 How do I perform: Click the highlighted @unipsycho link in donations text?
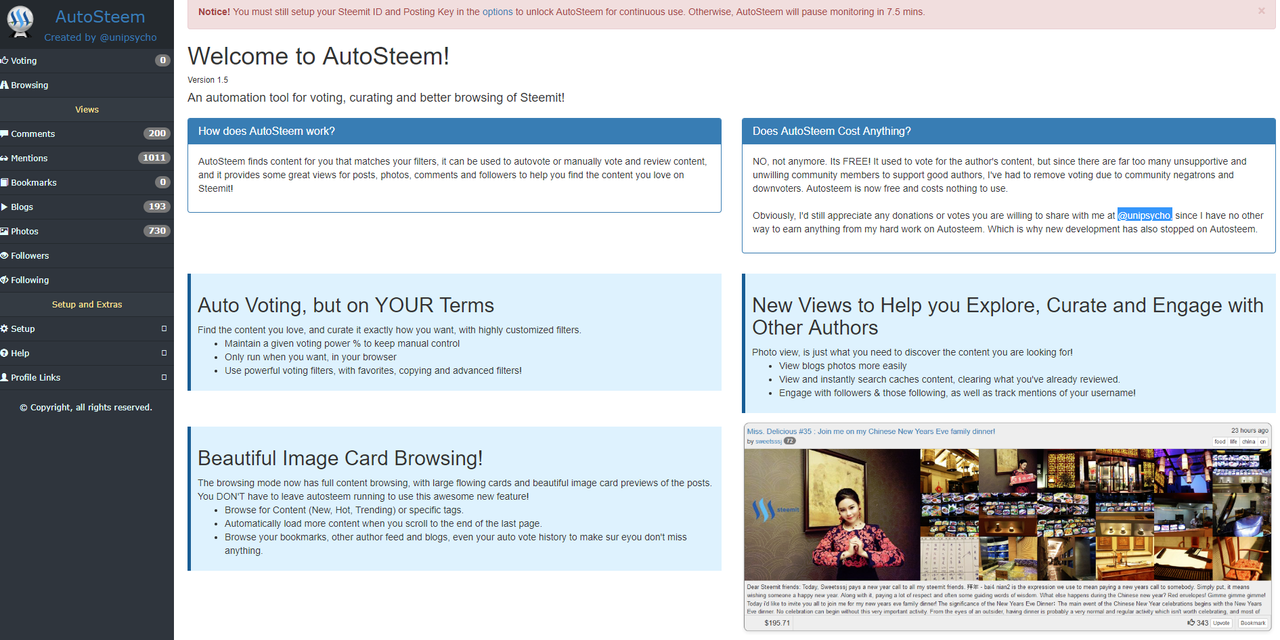(1144, 215)
